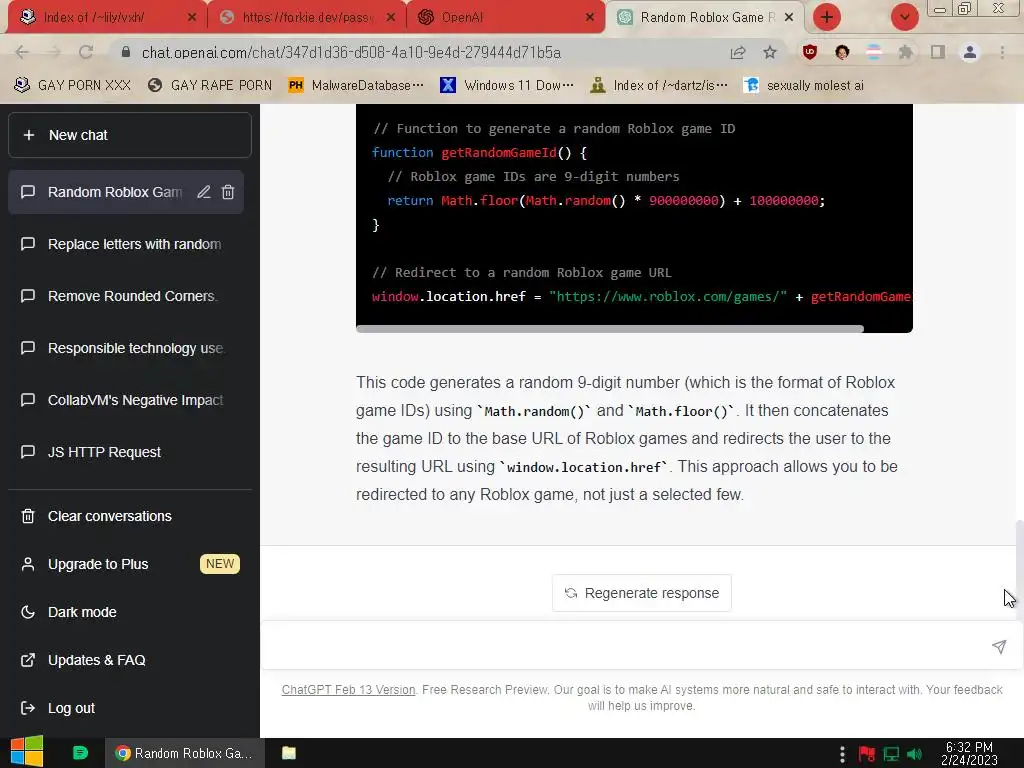
Task: Go back in browser history
Action: pos(22,52)
